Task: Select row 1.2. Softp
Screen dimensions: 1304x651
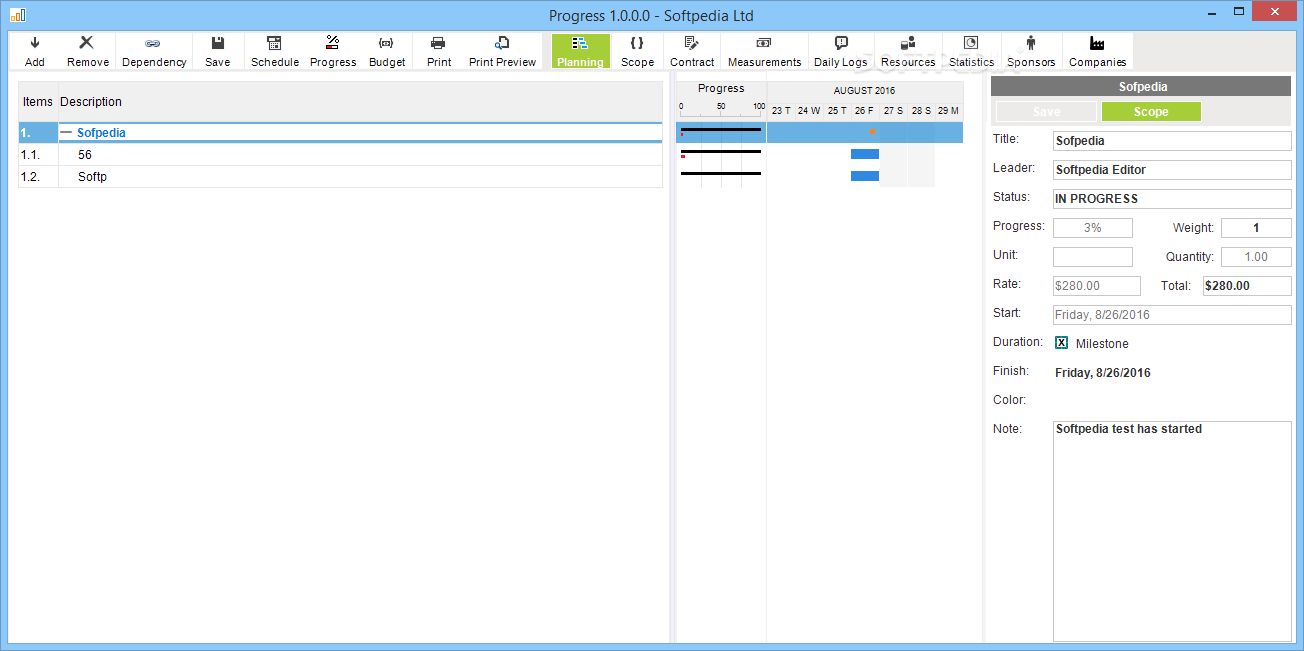Action: [x=340, y=177]
